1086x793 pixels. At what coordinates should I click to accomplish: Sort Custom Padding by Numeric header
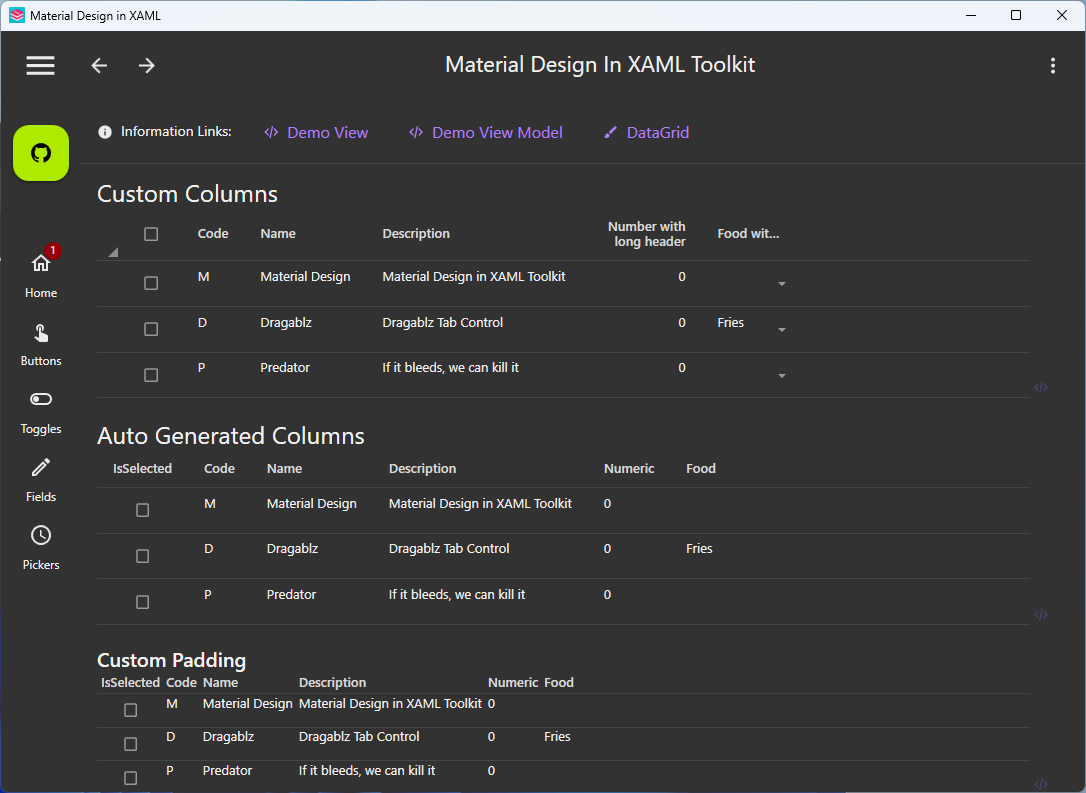click(x=513, y=682)
